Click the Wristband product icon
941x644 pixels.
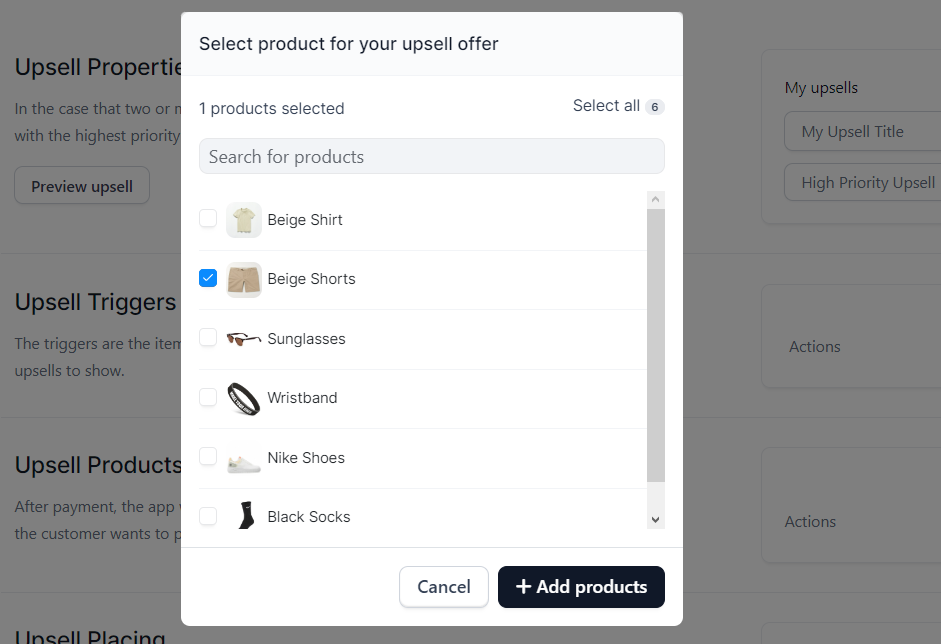point(244,399)
